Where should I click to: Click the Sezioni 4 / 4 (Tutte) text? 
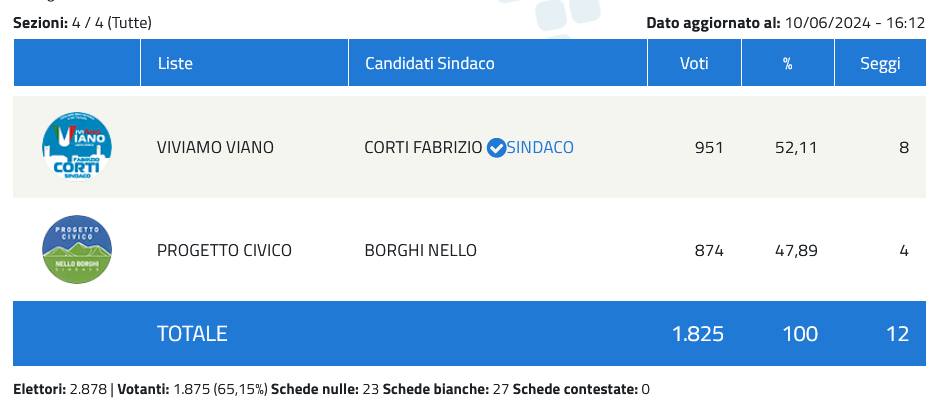click(82, 22)
